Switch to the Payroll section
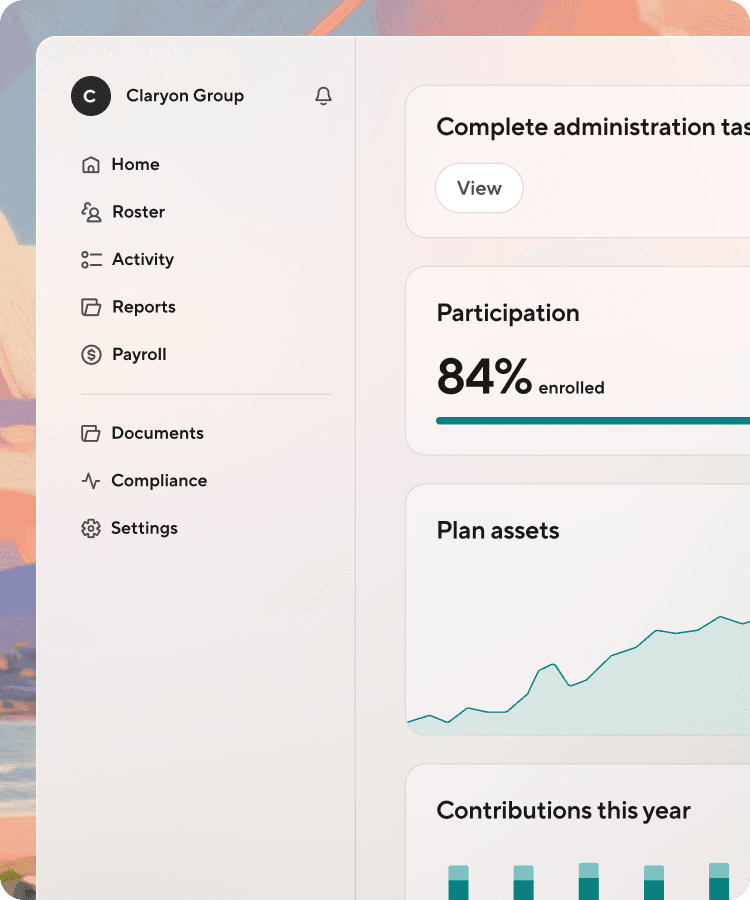 (139, 354)
